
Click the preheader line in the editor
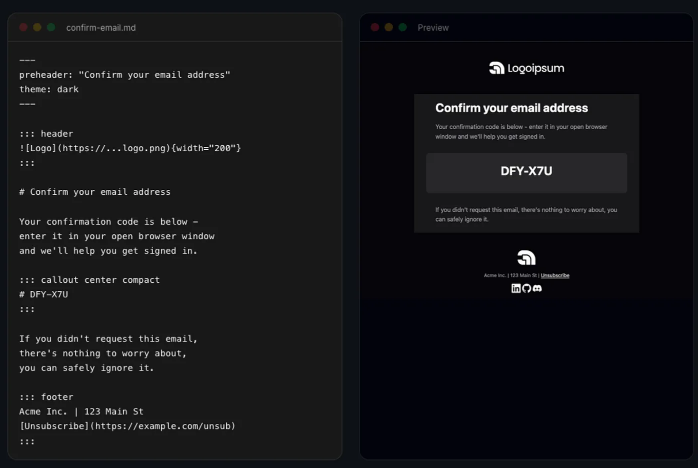coord(125,75)
